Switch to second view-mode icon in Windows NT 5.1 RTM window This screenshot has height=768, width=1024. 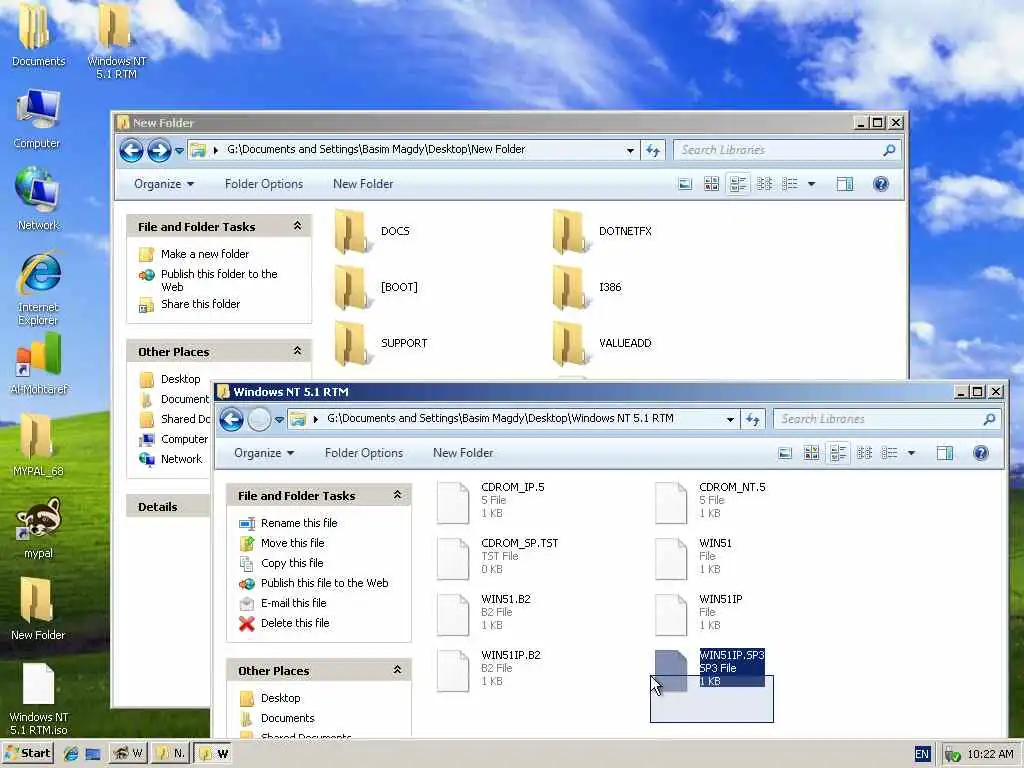click(811, 453)
